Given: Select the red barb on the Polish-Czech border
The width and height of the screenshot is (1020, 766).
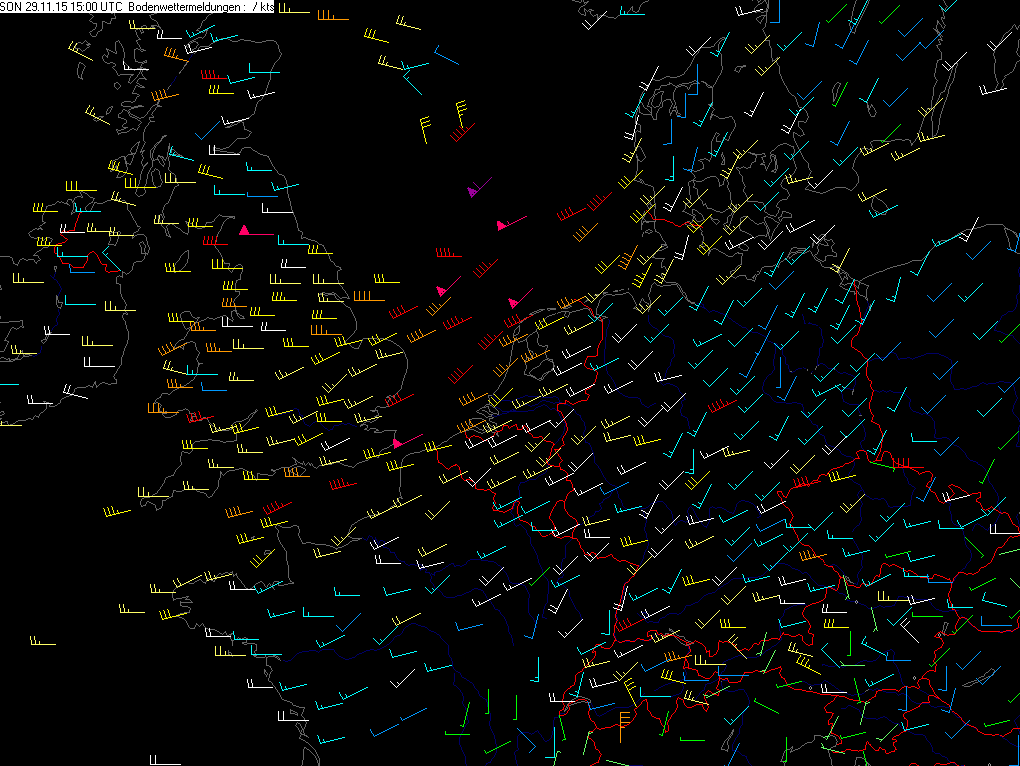Looking at the screenshot, I should (899, 462).
